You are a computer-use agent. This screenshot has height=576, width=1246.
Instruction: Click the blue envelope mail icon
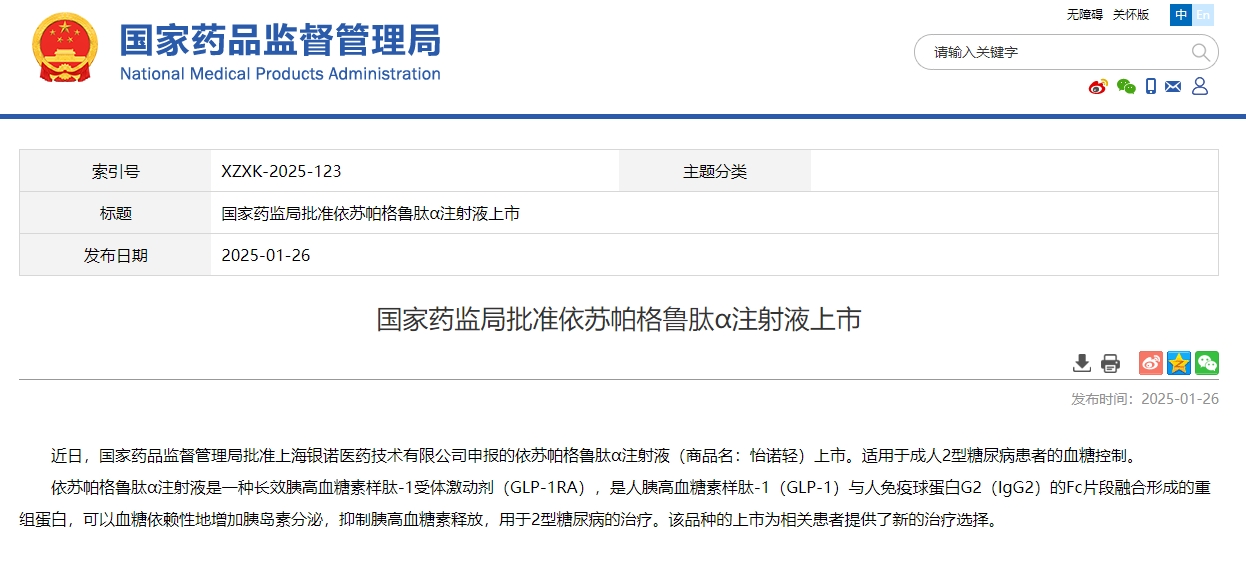1173,87
